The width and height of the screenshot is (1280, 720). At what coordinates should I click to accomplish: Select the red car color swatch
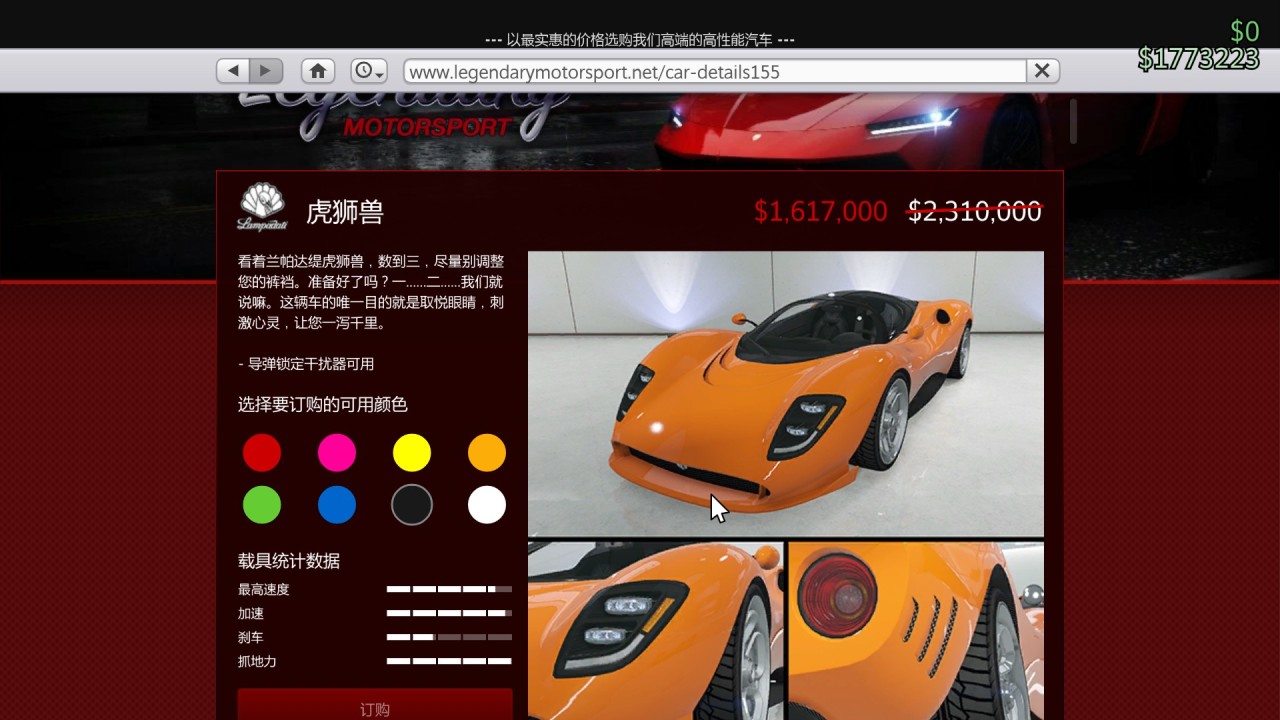click(x=262, y=453)
